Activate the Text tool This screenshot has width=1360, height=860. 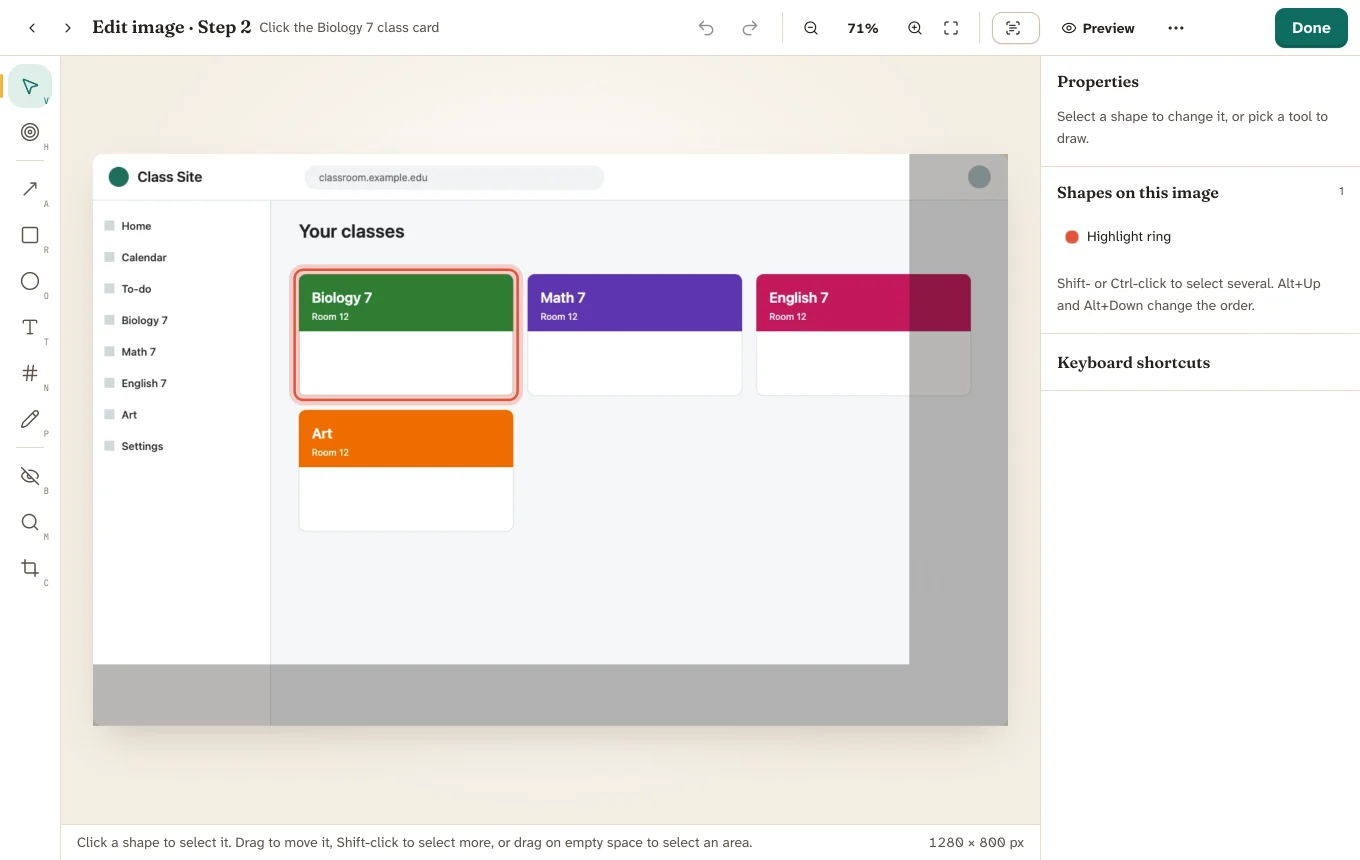pyautogui.click(x=30, y=327)
